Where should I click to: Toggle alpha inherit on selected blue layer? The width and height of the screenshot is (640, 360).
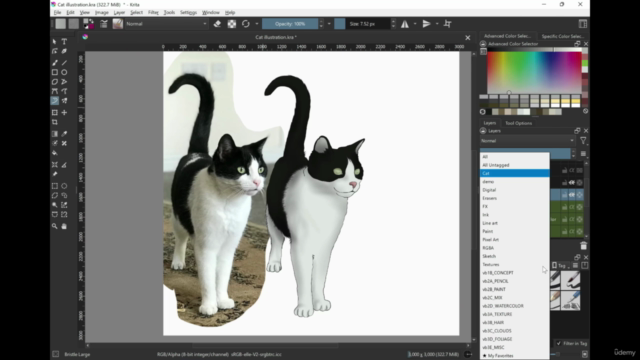point(572,195)
